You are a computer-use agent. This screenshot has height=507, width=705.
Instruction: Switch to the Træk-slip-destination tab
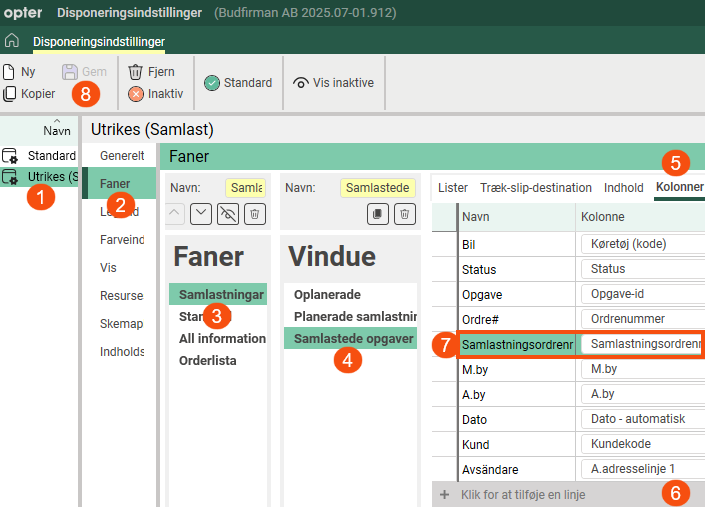(535, 187)
